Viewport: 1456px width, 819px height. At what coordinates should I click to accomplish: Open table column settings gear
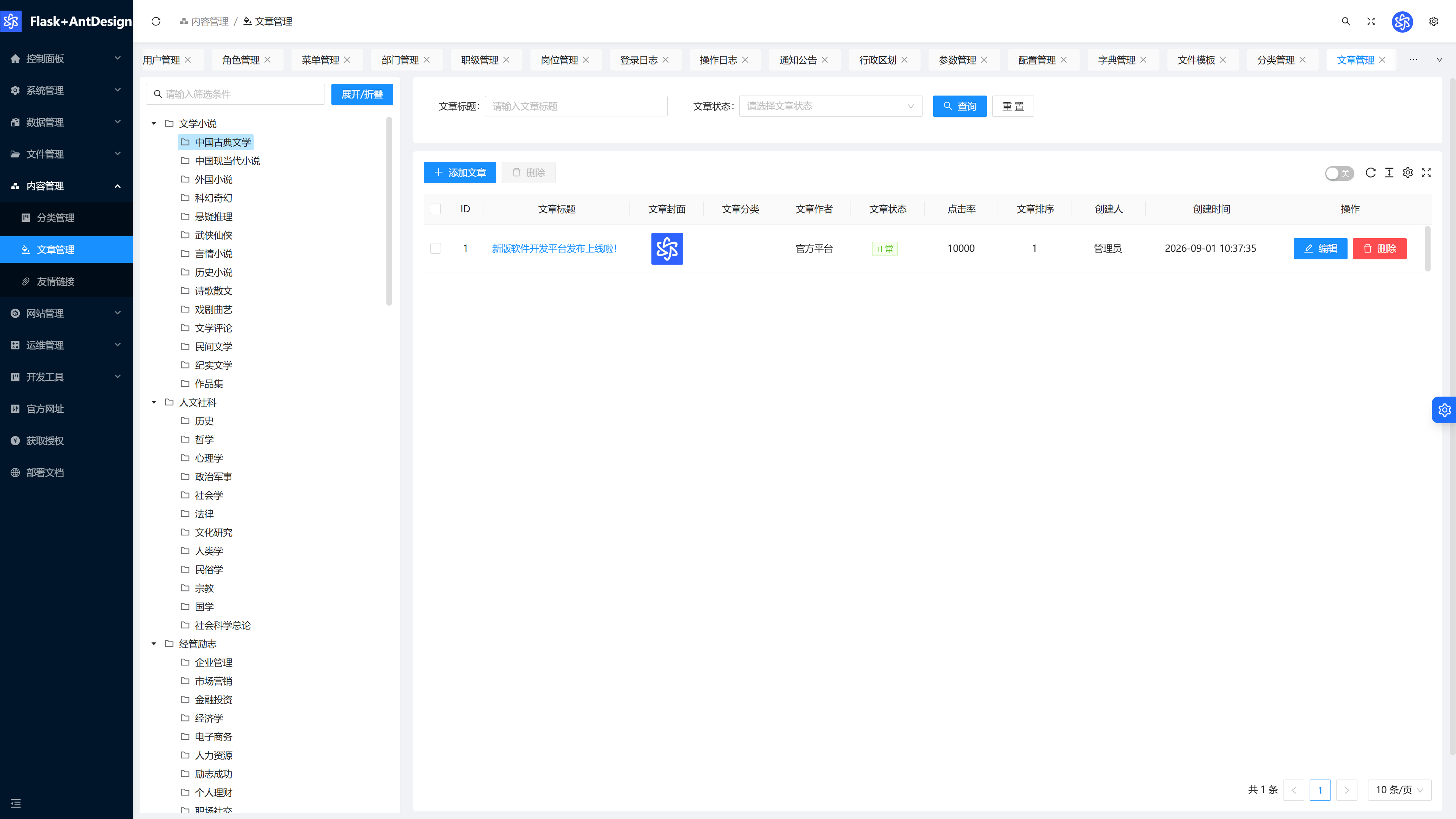[1407, 173]
